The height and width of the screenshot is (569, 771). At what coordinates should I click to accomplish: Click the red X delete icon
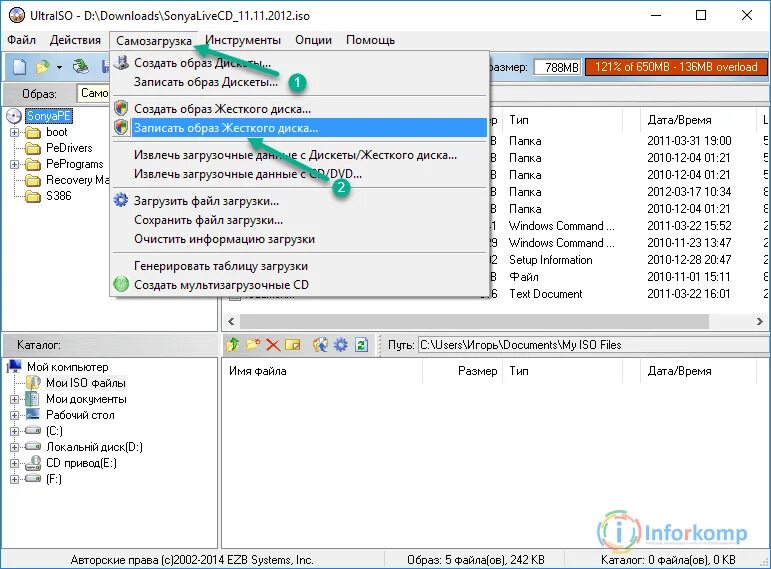[272, 345]
